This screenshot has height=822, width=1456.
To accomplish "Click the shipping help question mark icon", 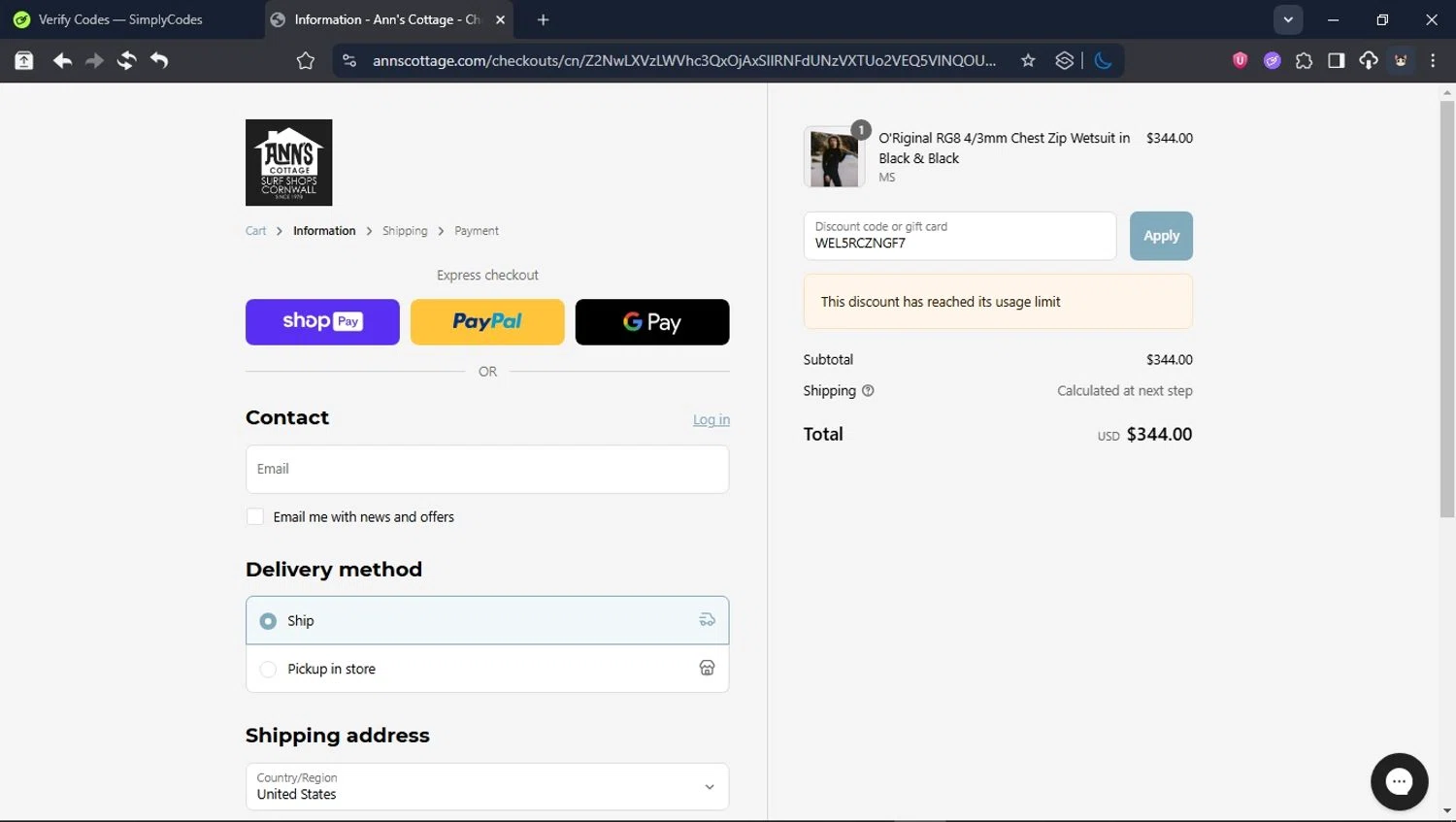I will tap(868, 391).
